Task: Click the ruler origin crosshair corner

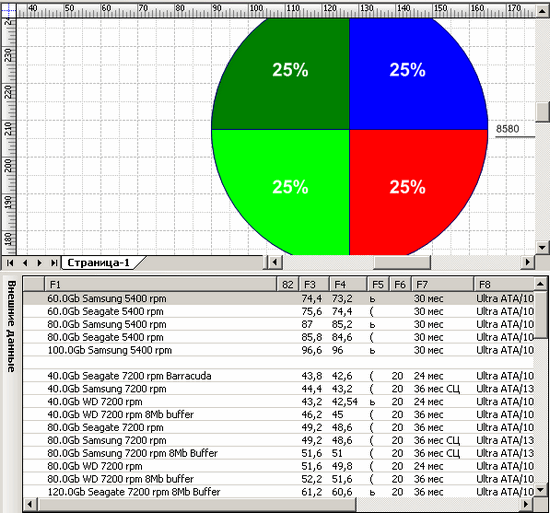Action: 9,11
